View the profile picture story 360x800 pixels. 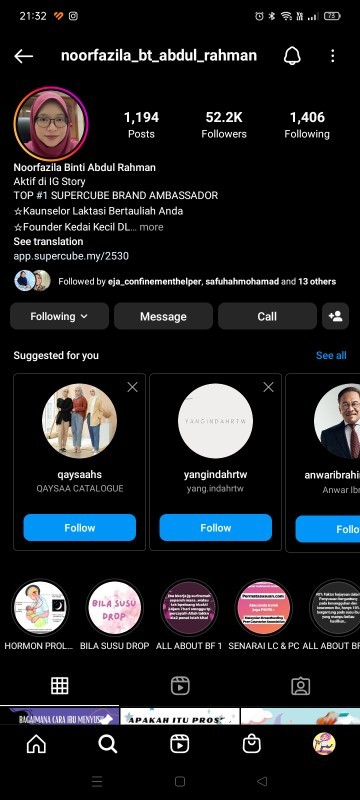click(50, 123)
